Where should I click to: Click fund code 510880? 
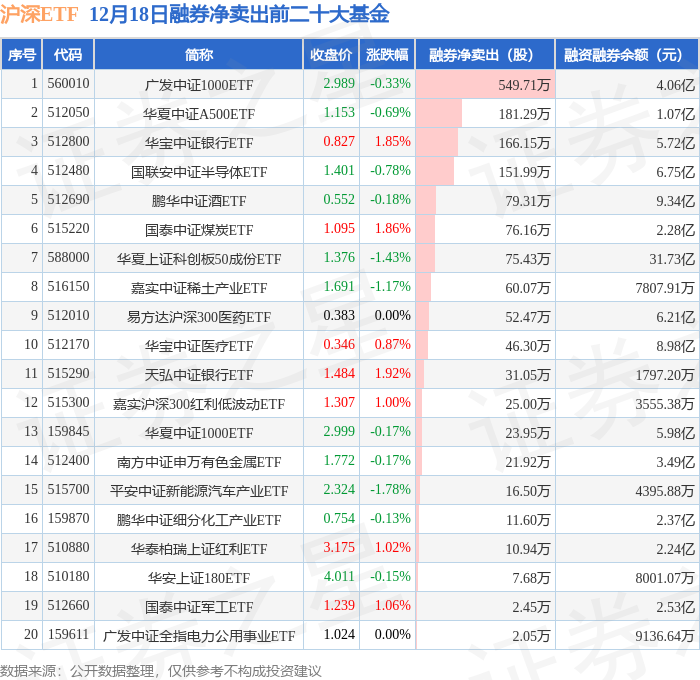click(68, 548)
